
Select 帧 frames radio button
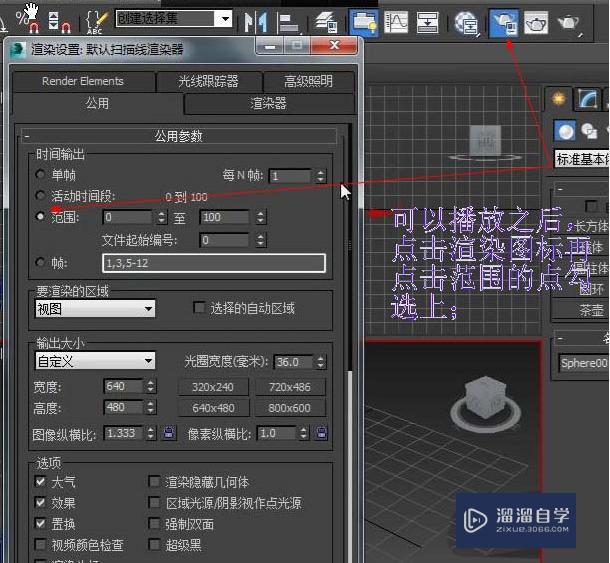click(40, 262)
